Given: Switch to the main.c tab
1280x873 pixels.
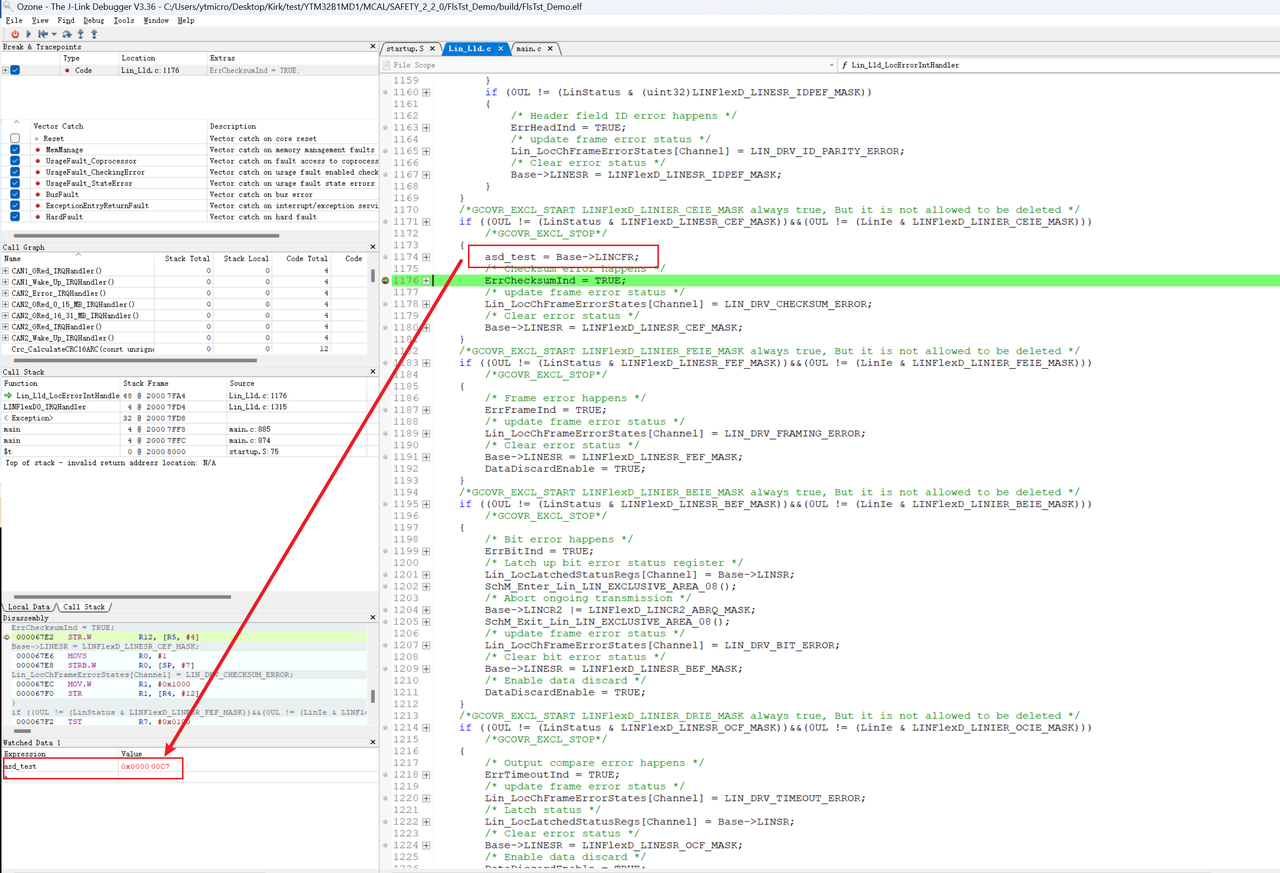Looking at the screenshot, I should point(528,48).
